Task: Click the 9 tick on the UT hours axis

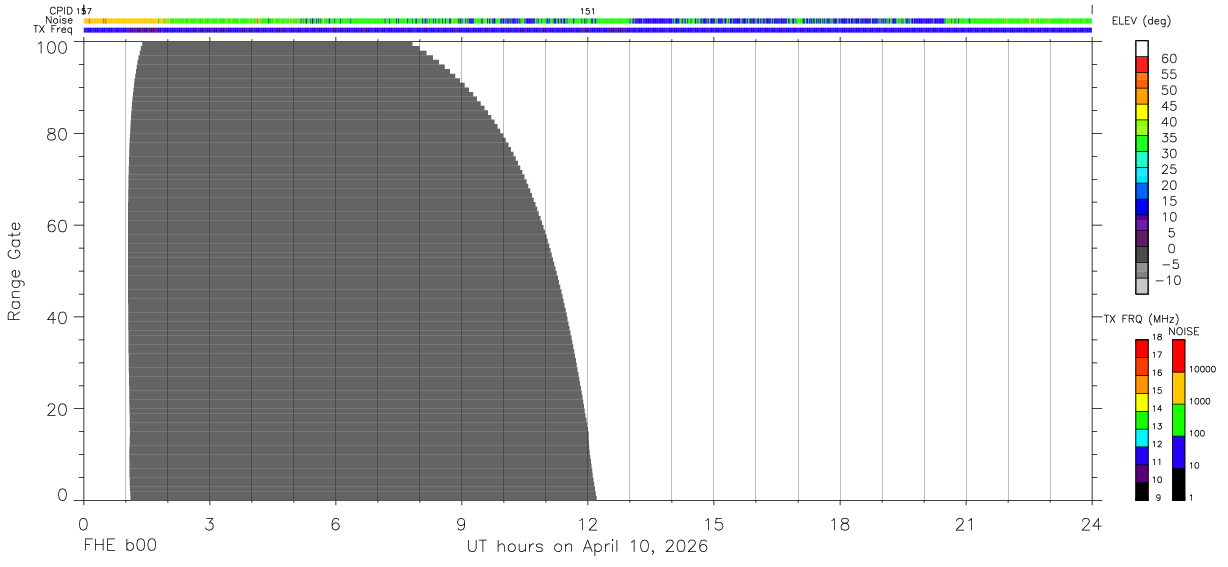Action: click(x=461, y=523)
